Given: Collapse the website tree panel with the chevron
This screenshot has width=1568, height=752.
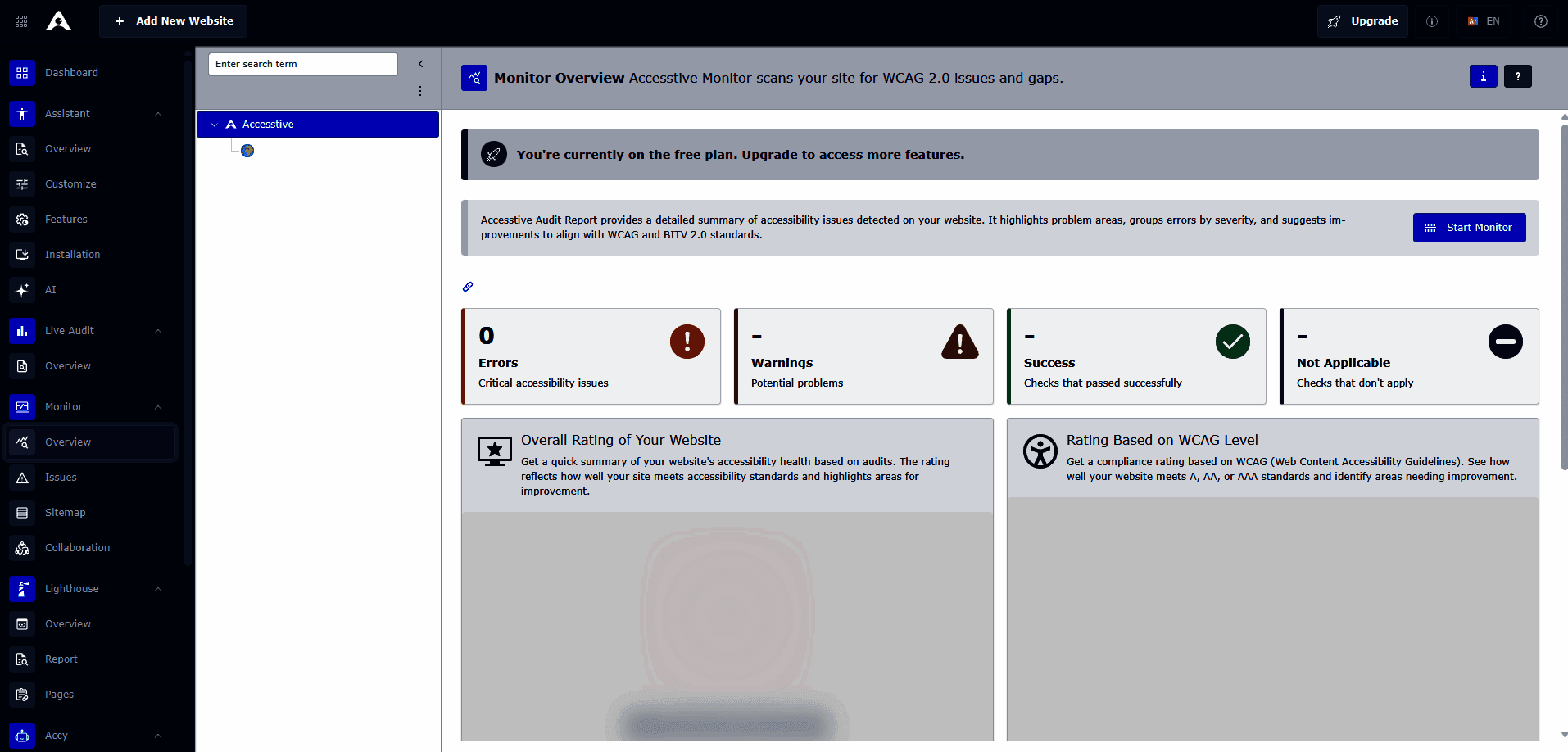Looking at the screenshot, I should point(420,63).
